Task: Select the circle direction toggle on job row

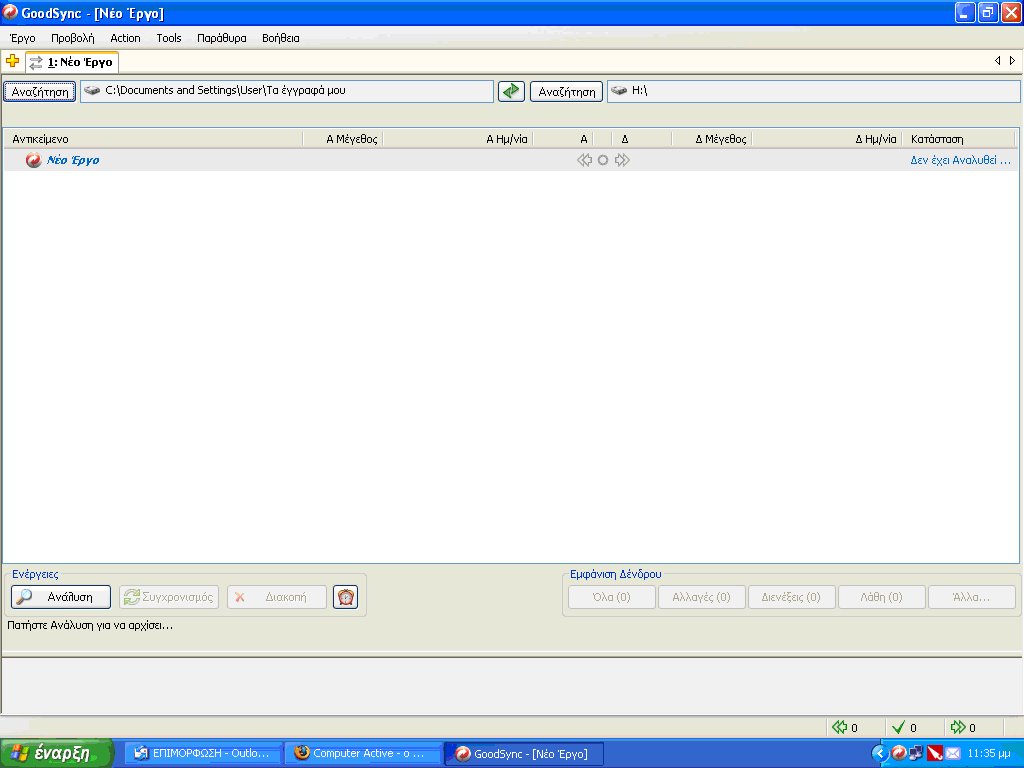Action: coord(603,160)
